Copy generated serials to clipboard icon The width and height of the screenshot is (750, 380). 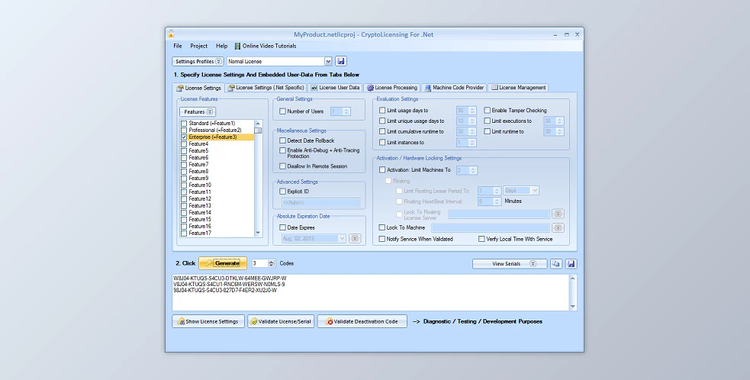pyautogui.click(x=556, y=264)
